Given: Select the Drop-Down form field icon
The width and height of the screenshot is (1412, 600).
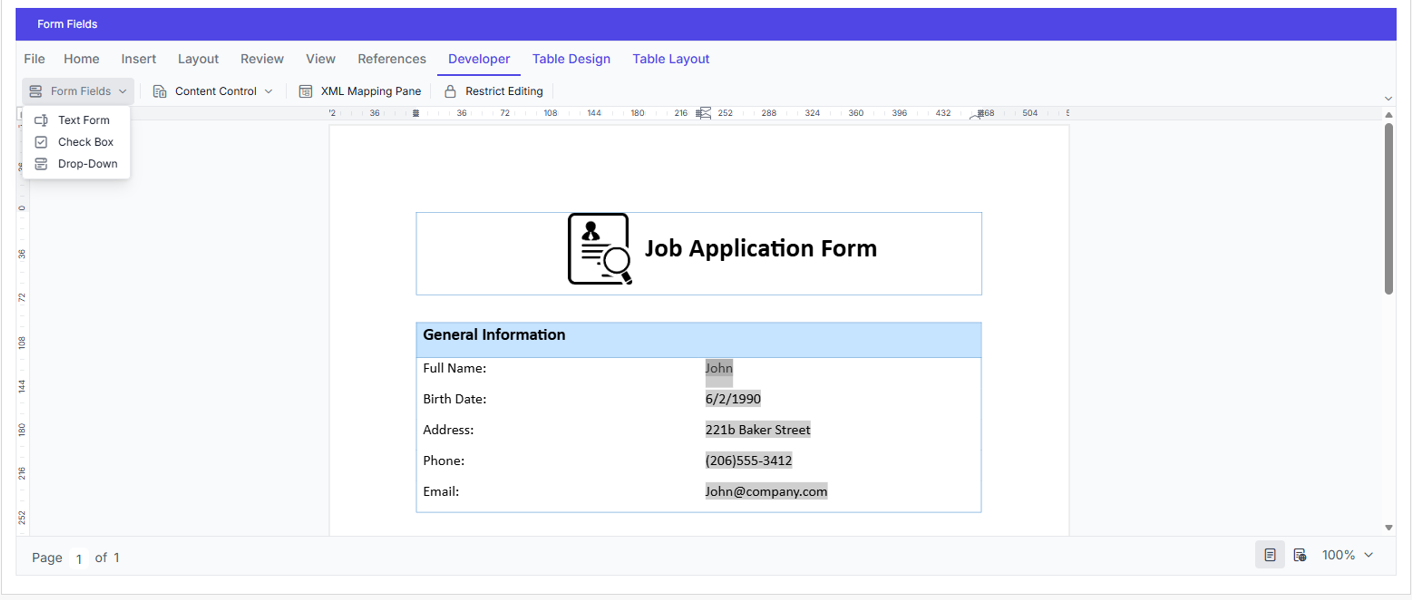Looking at the screenshot, I should tap(42, 163).
